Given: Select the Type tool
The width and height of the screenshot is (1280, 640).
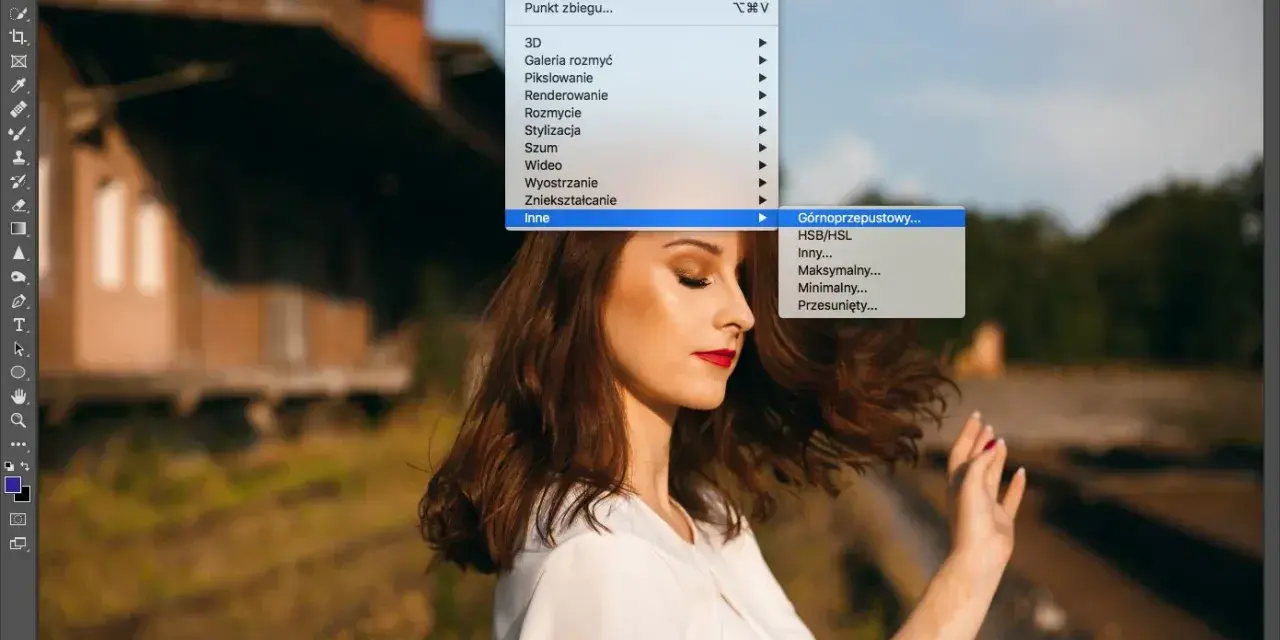Looking at the screenshot, I should click(x=18, y=325).
